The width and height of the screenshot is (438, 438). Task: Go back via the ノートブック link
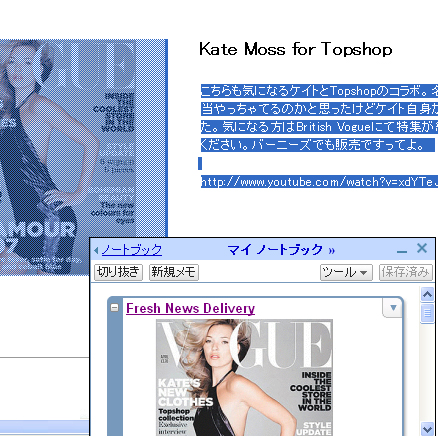click(x=132, y=250)
